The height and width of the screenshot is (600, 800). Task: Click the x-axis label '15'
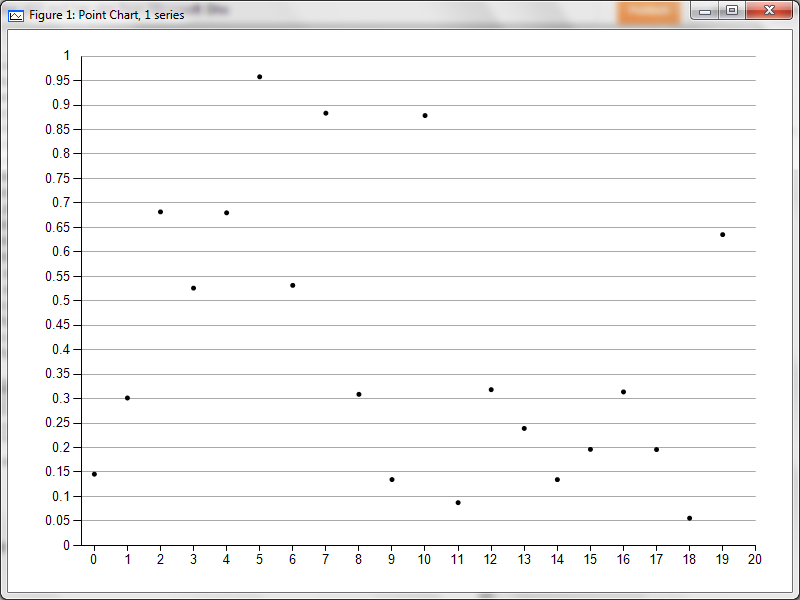590,559
